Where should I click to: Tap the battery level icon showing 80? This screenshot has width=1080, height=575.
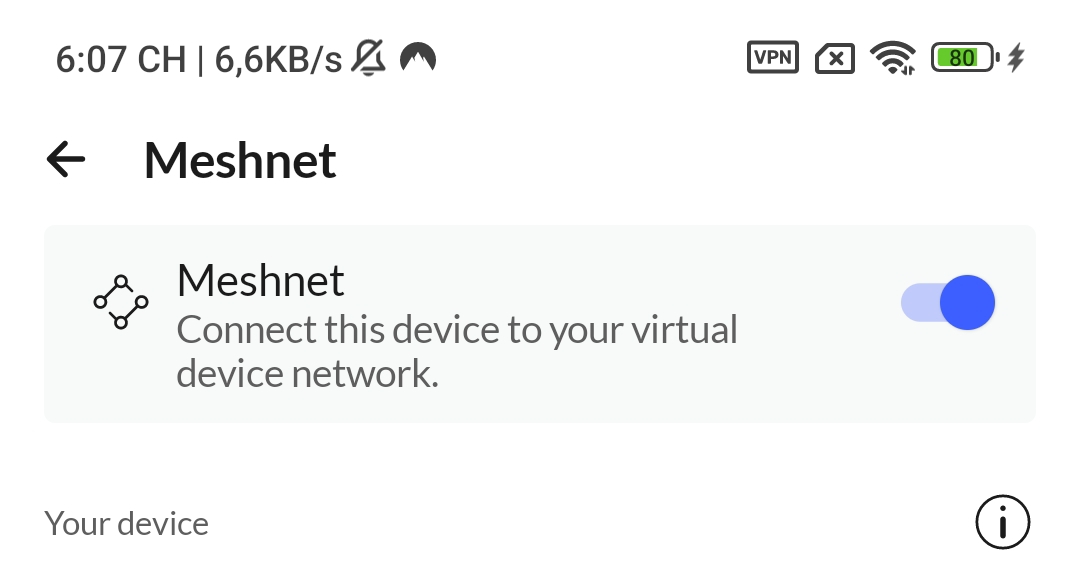[x=964, y=58]
